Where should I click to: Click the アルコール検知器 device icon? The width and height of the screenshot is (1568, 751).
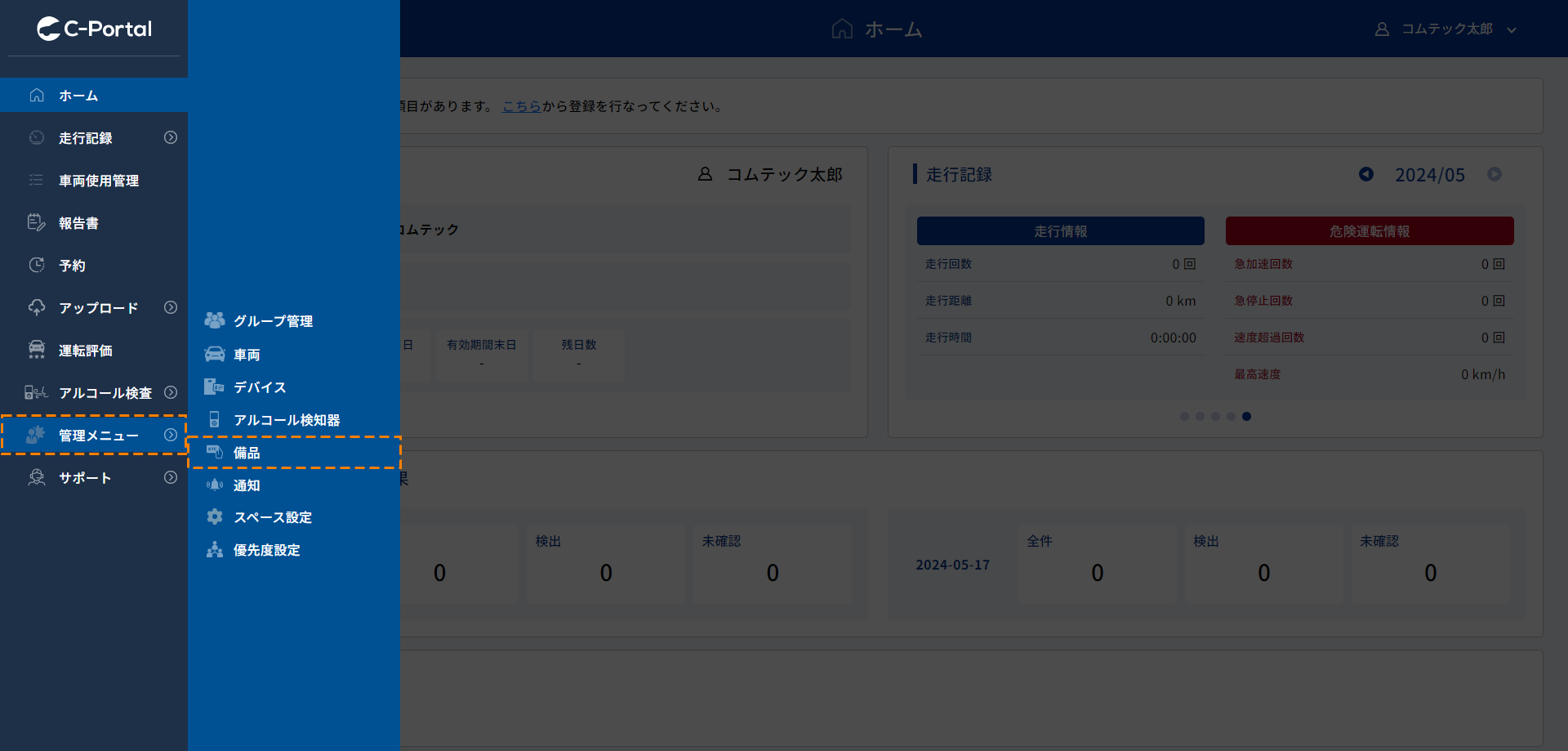coord(214,419)
